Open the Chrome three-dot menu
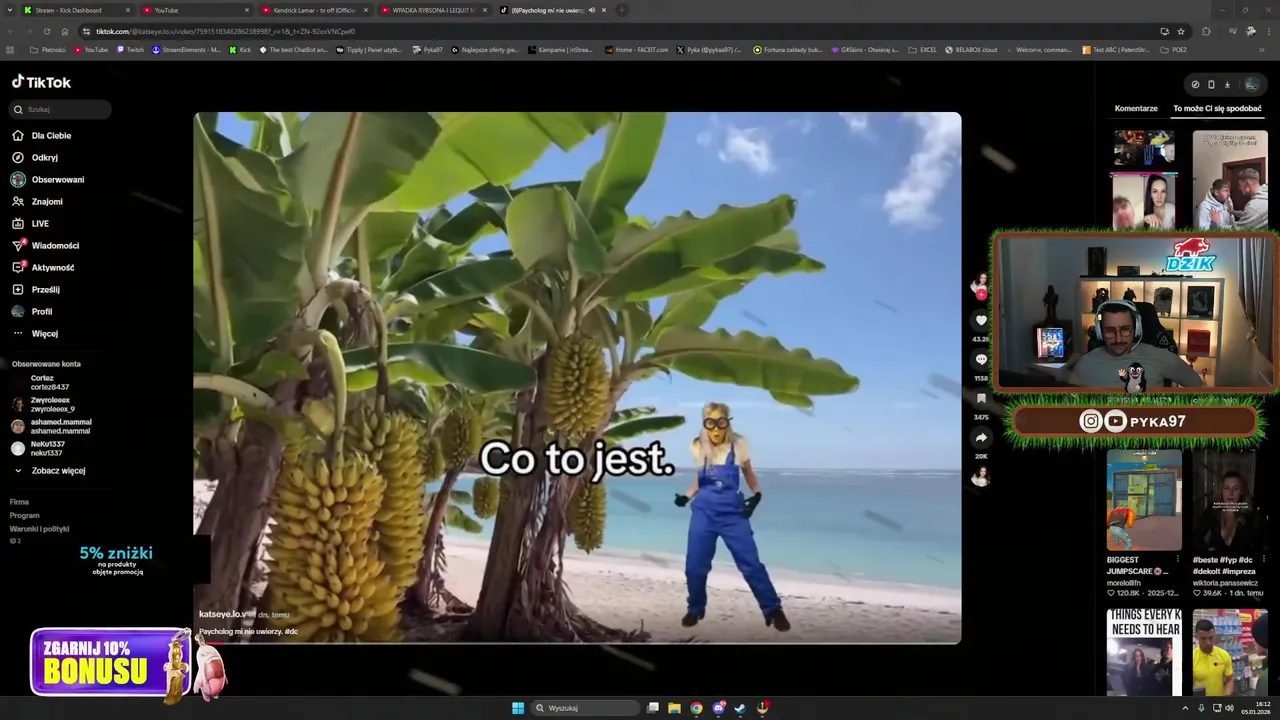Screen dimensions: 1280x720 [x=1269, y=31]
